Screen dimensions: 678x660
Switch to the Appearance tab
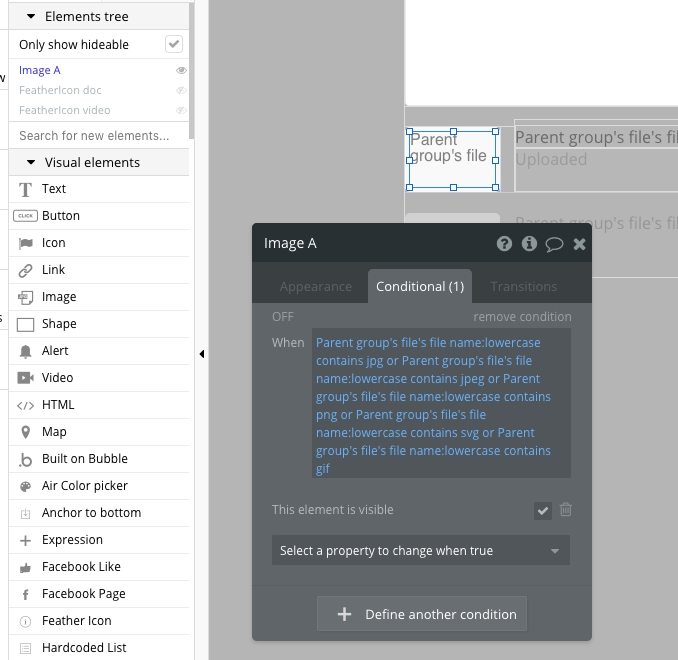coord(316,286)
